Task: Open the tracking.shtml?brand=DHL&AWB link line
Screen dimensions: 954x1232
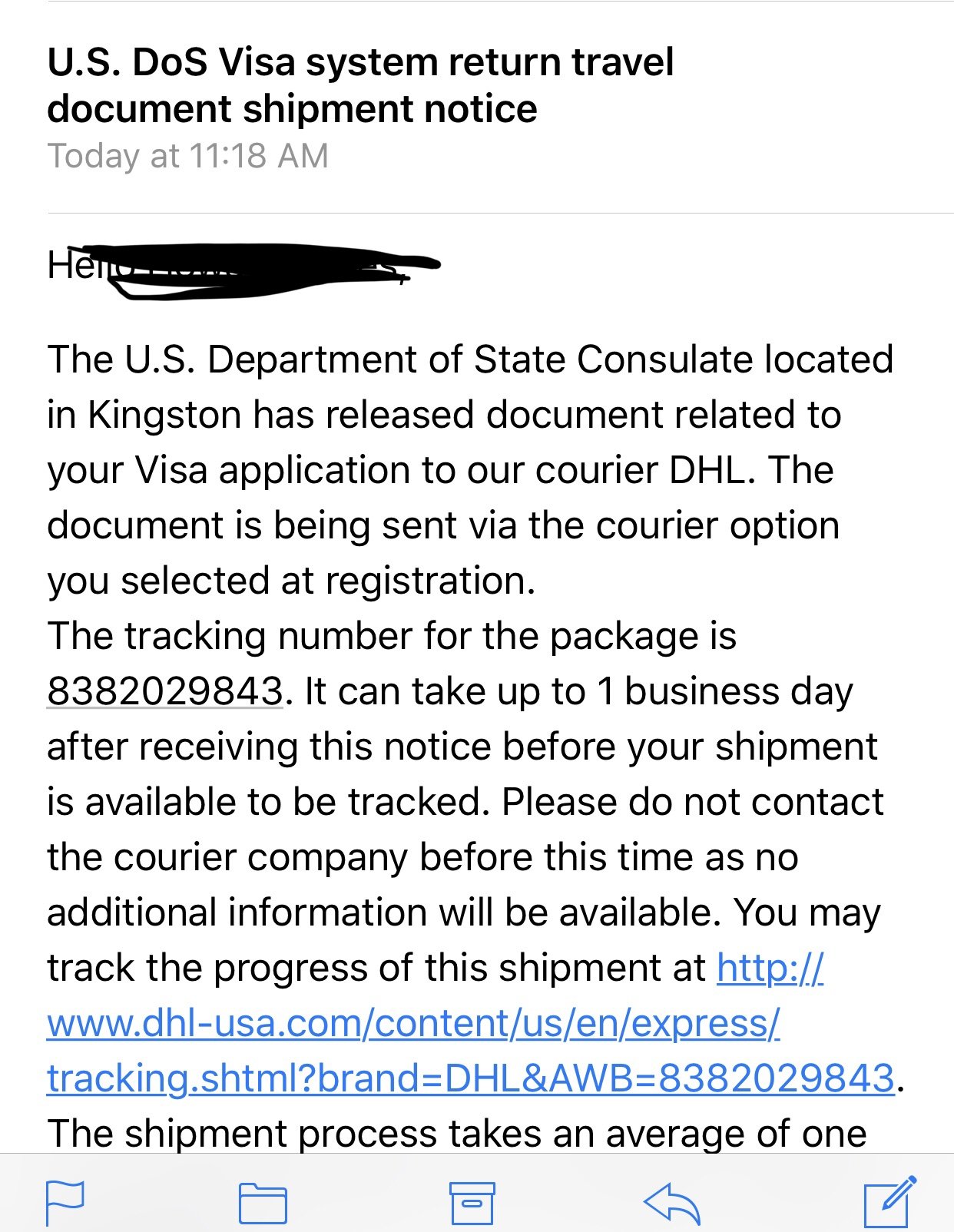Action: pos(471,1078)
